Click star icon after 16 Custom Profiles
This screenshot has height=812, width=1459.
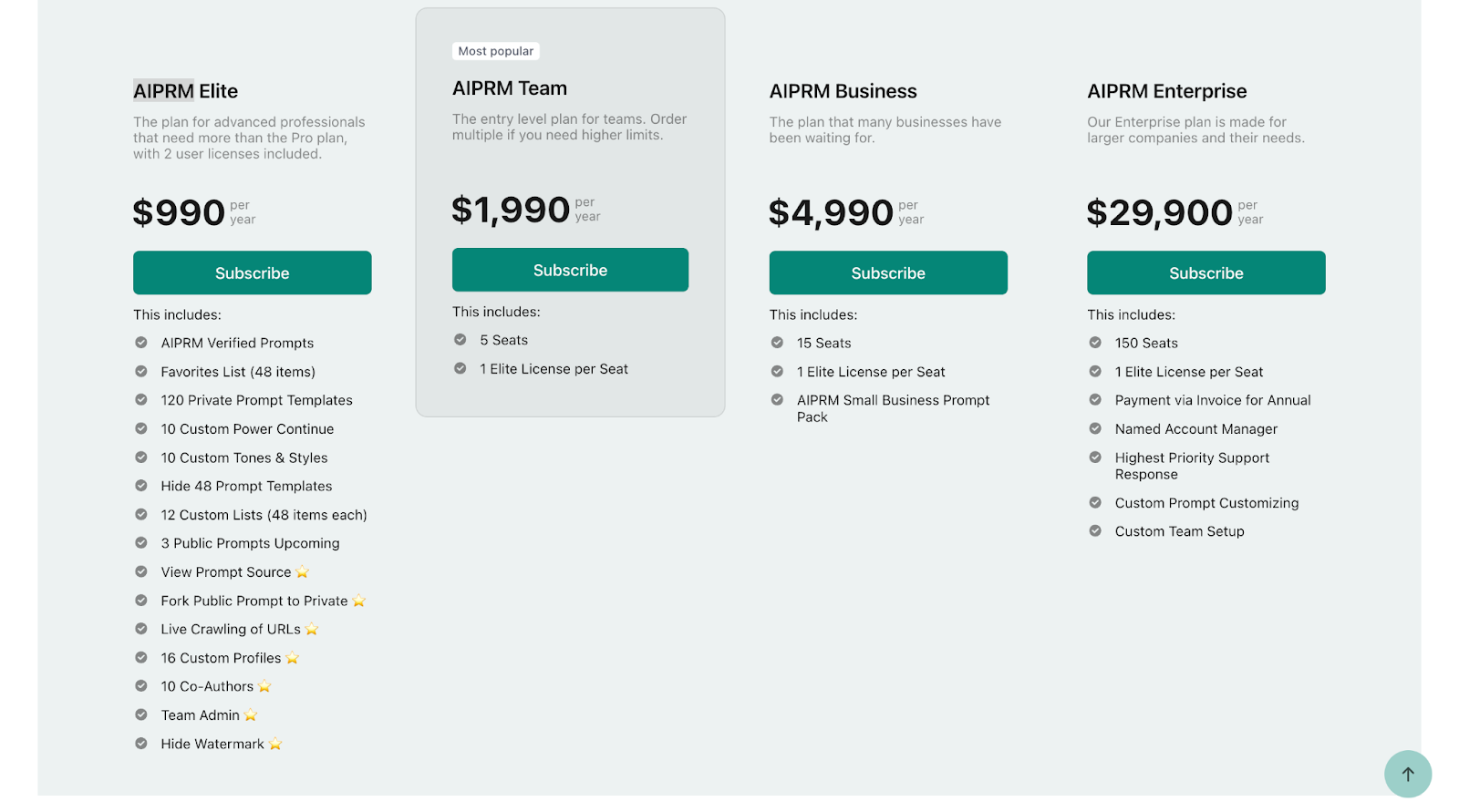tap(293, 658)
